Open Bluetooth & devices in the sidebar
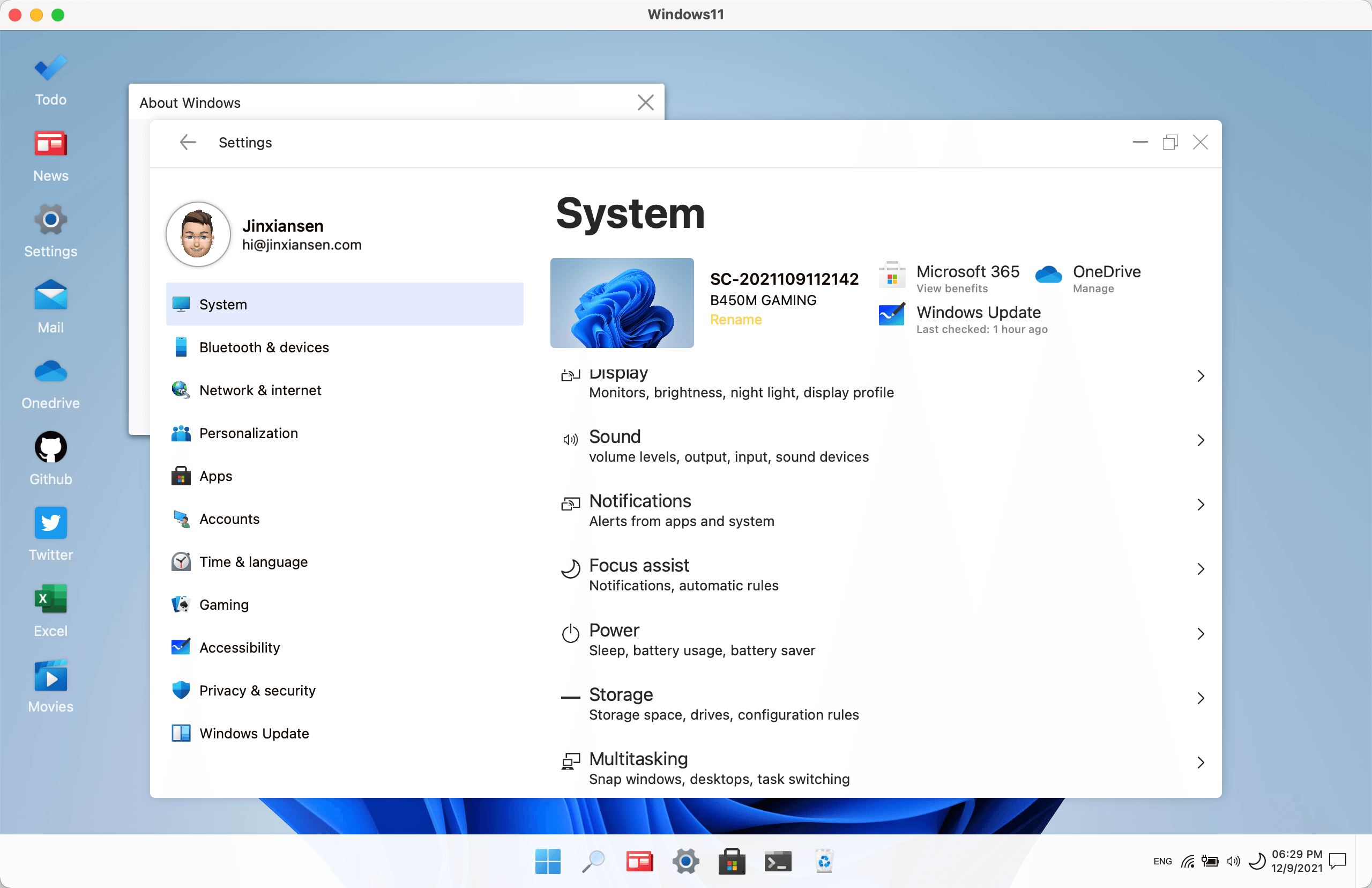This screenshot has width=1372, height=888. tap(345, 347)
